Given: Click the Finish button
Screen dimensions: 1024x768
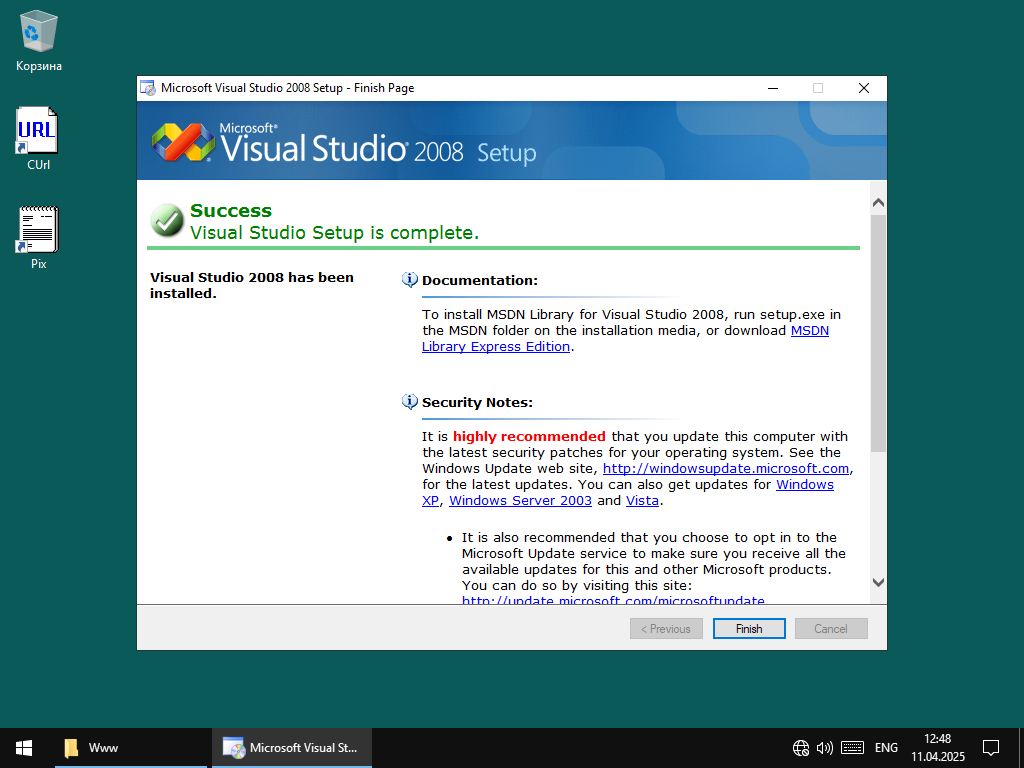Looking at the screenshot, I should click(x=749, y=629).
